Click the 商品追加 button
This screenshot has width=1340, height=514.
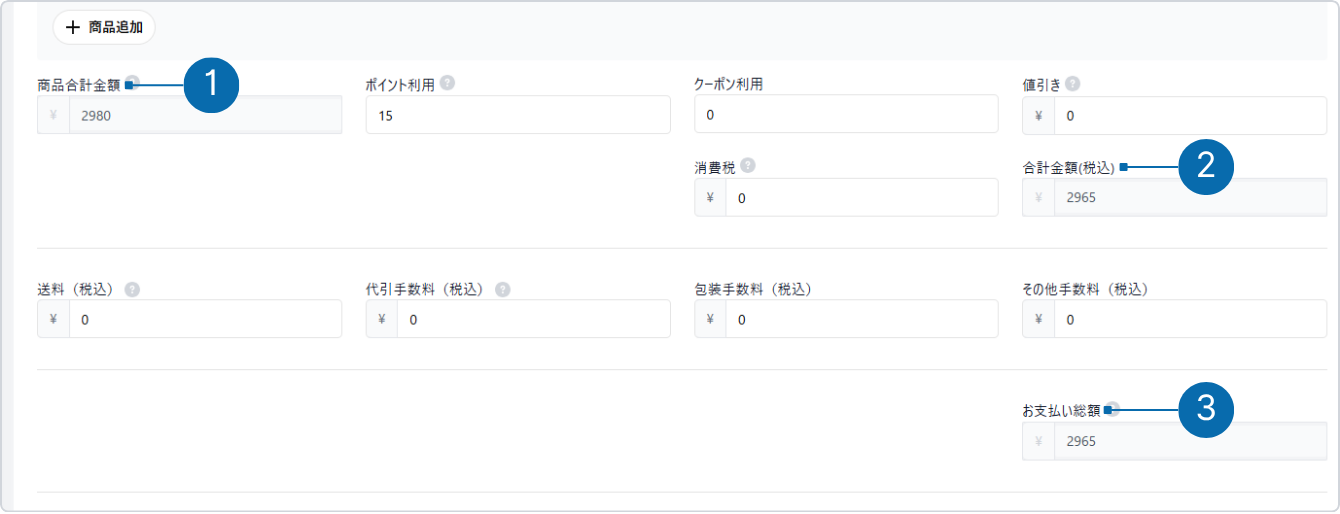[x=104, y=28]
